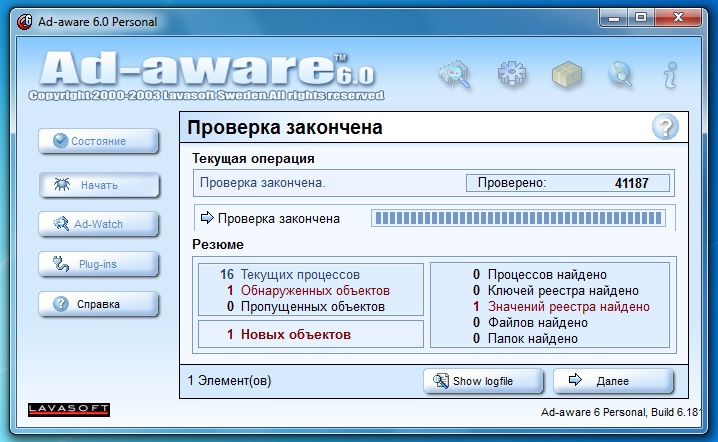The height and width of the screenshot is (442, 718).
Task: Select 'Новых объектов' summary line
Action: coord(289,335)
